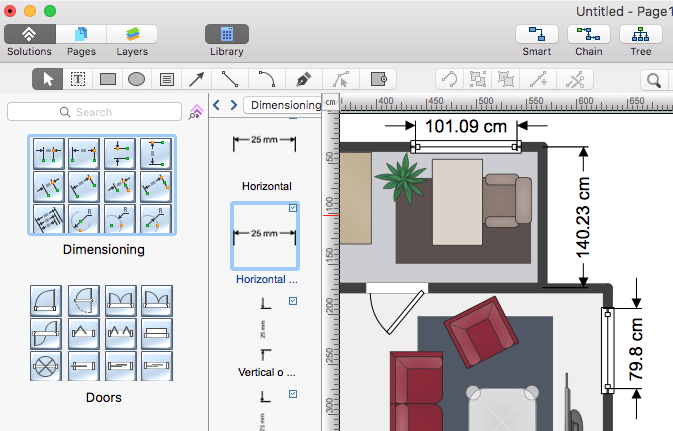Click the library Search field

click(x=95, y=112)
